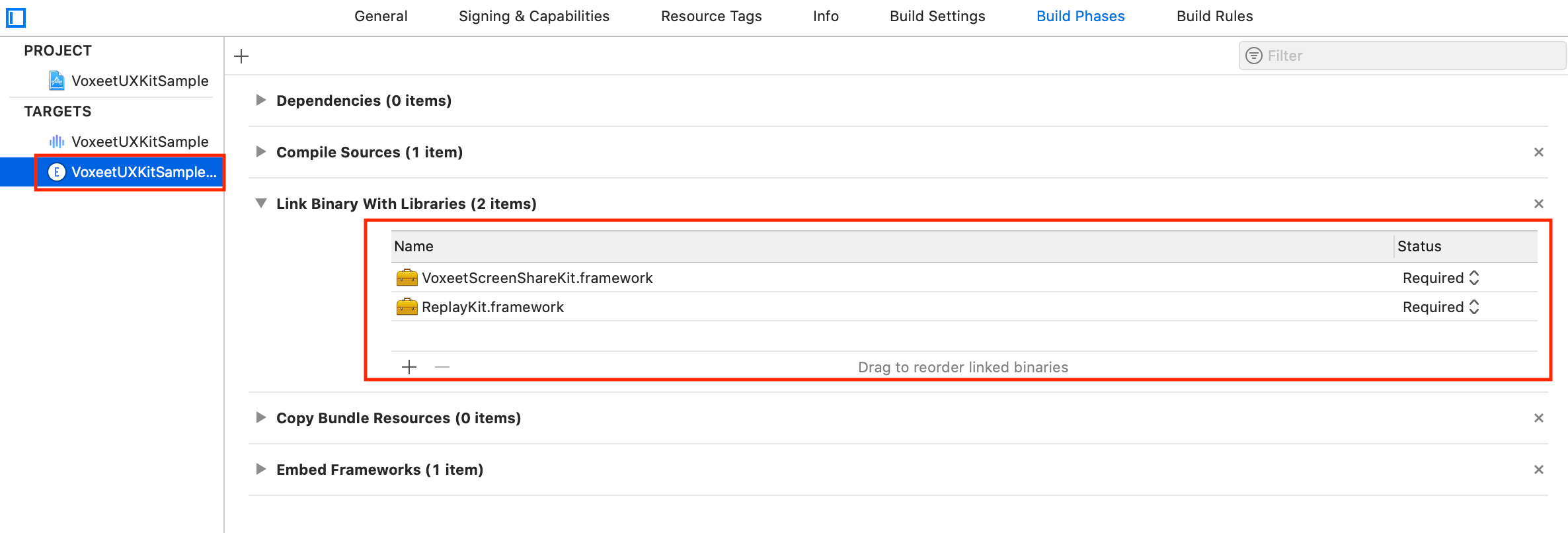Screen dimensions: 1568x533
Task: Click Embed Frameworks (1 item) title
Action: point(379,470)
